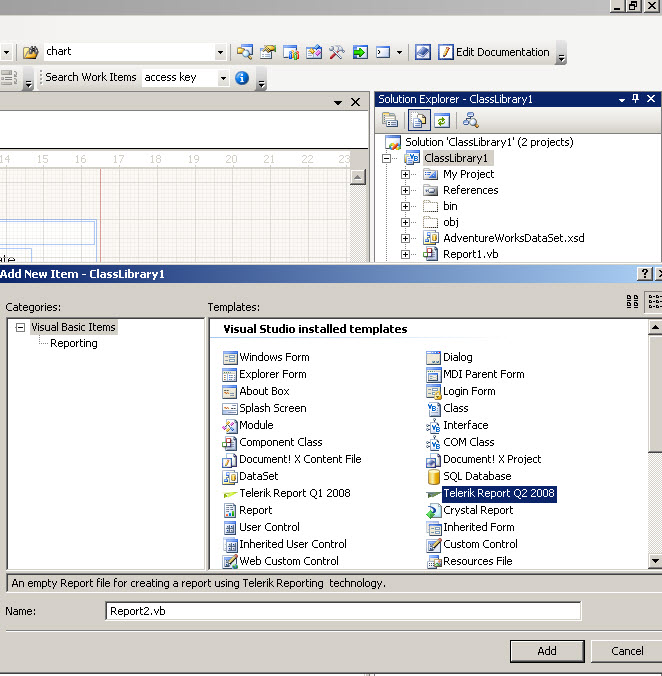Click View Class Diagram icon in Solution Explorer
Screen dimensions: 662x676
click(470, 120)
